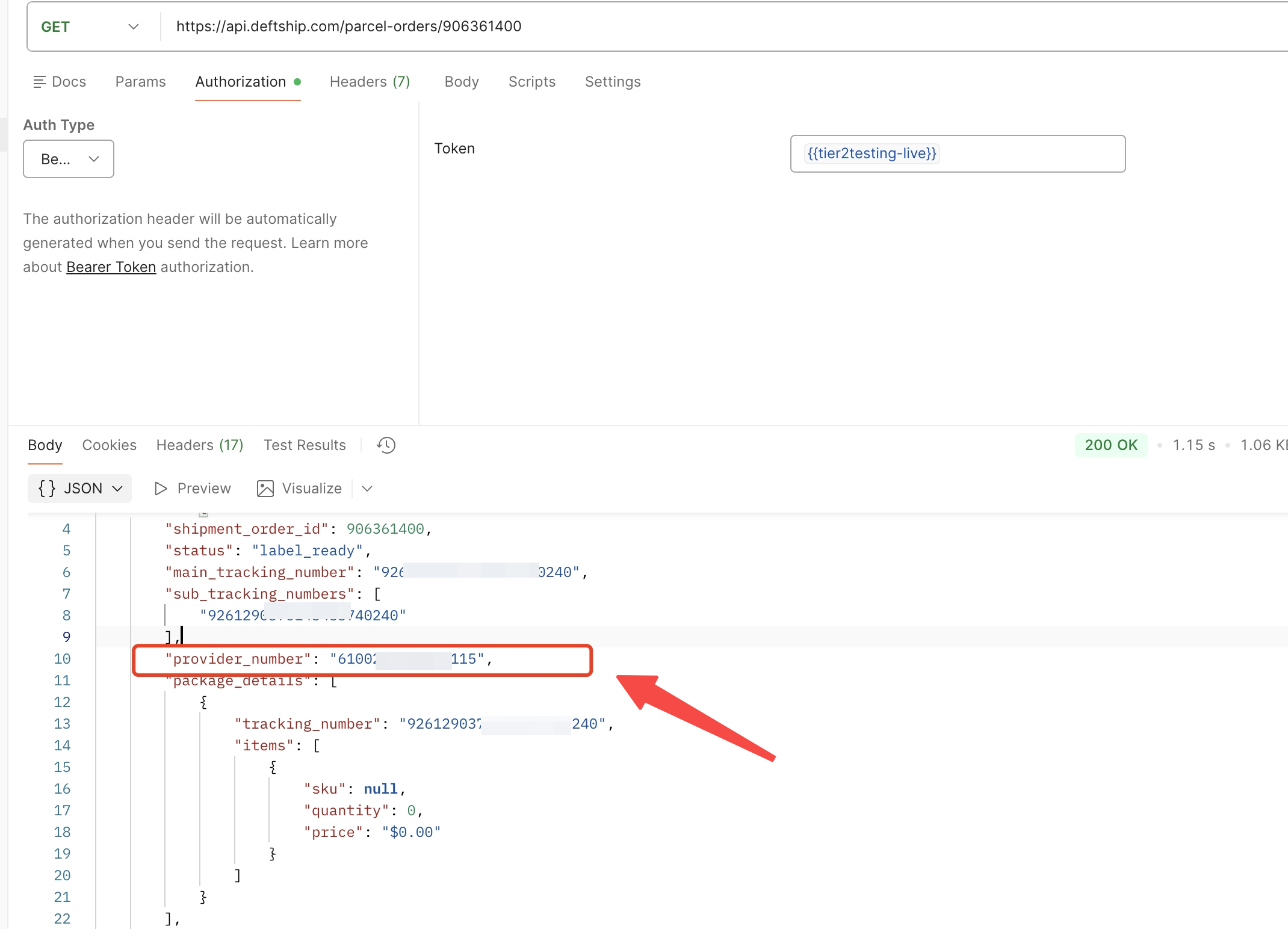Switch to the Params tab
1288x929 pixels.
click(140, 82)
